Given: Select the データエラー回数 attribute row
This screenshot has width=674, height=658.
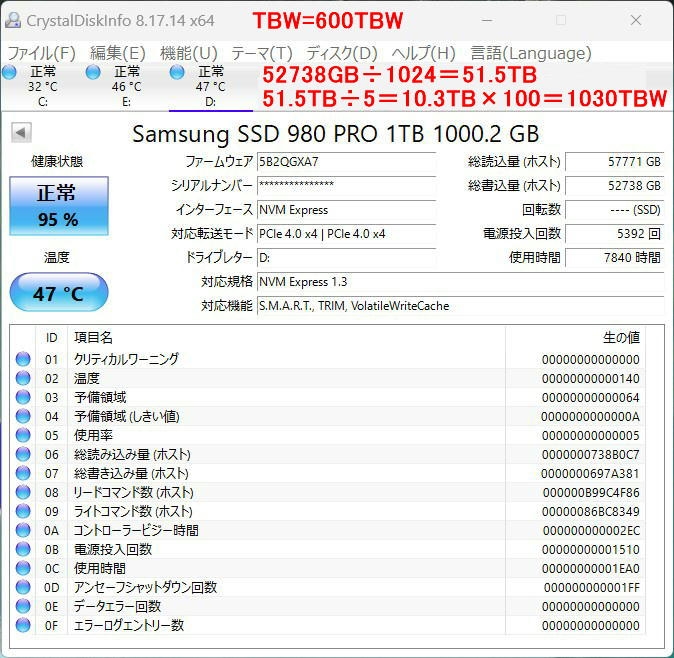Looking at the screenshot, I should (x=328, y=606).
